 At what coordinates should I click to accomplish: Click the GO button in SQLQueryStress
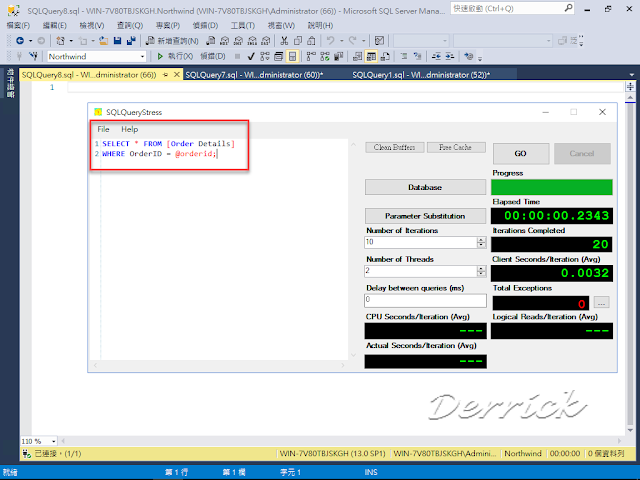tap(520, 153)
